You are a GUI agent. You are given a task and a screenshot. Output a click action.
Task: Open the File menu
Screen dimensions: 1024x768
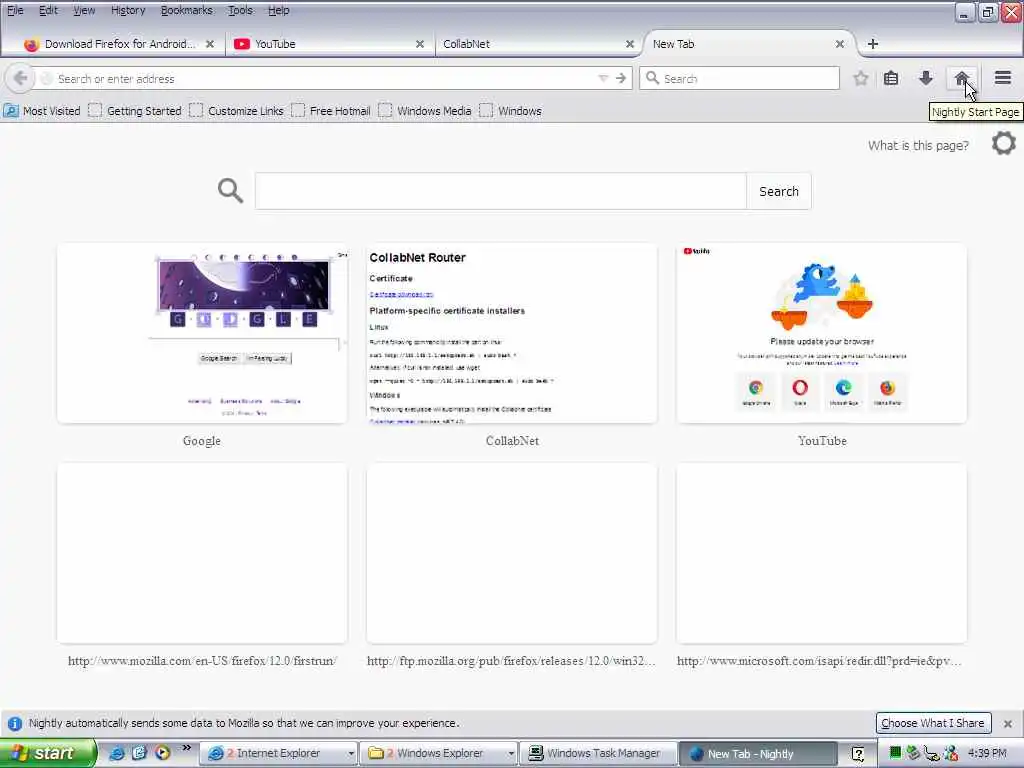[15, 10]
